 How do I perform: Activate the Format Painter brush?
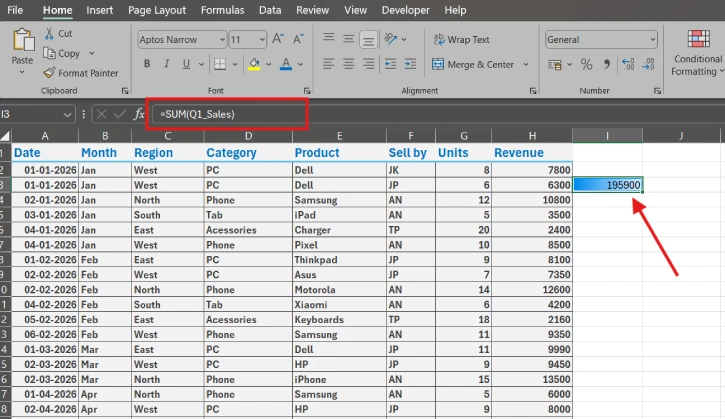tap(49, 73)
